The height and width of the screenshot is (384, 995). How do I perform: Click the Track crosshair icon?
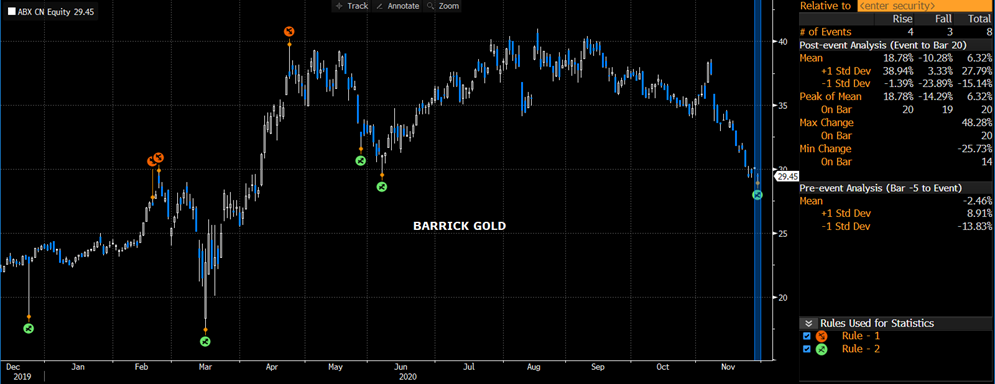tap(339, 6)
